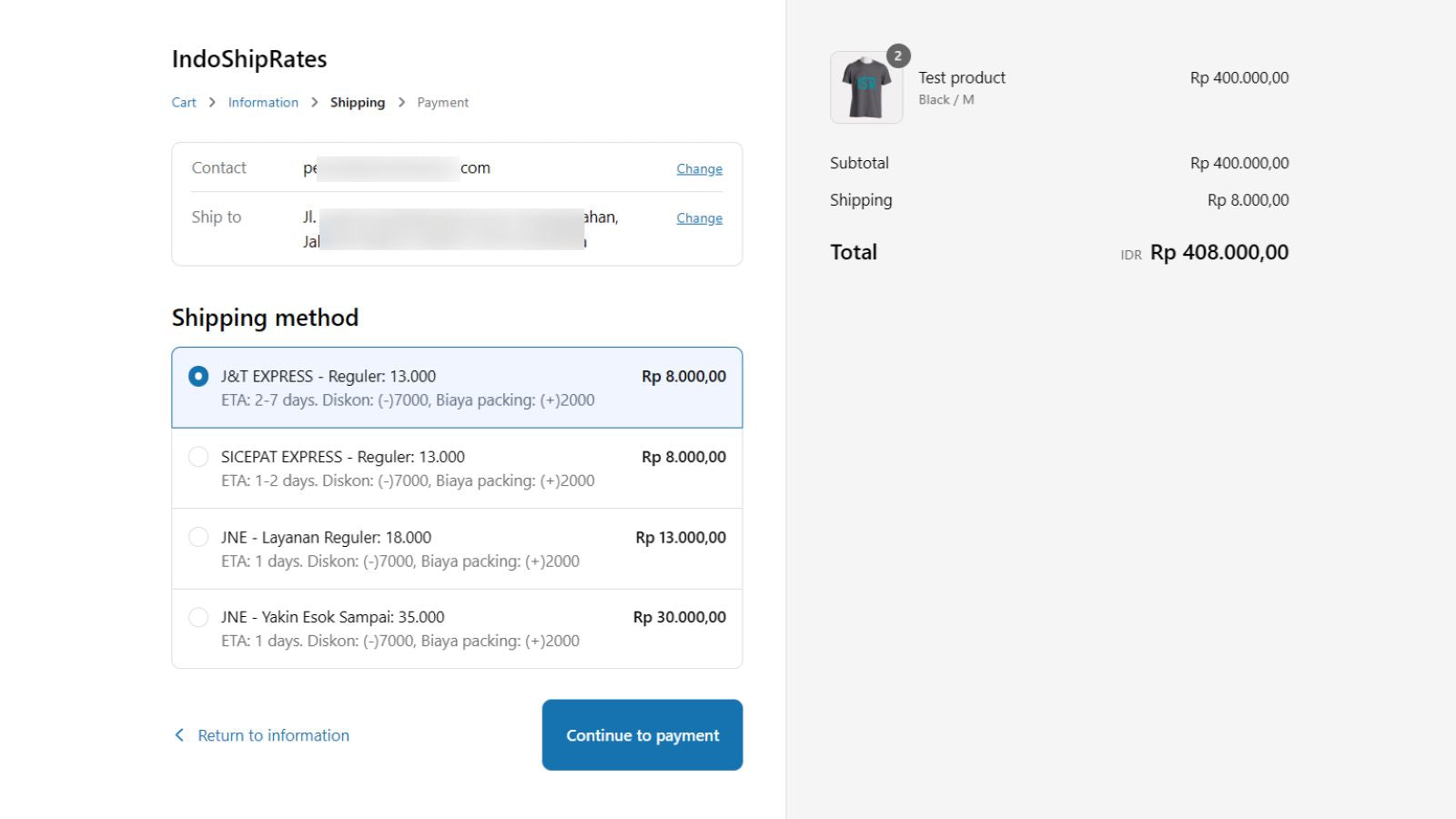Open the Payment breadcrumb step
Screen dimensions: 1456x819
(443, 102)
